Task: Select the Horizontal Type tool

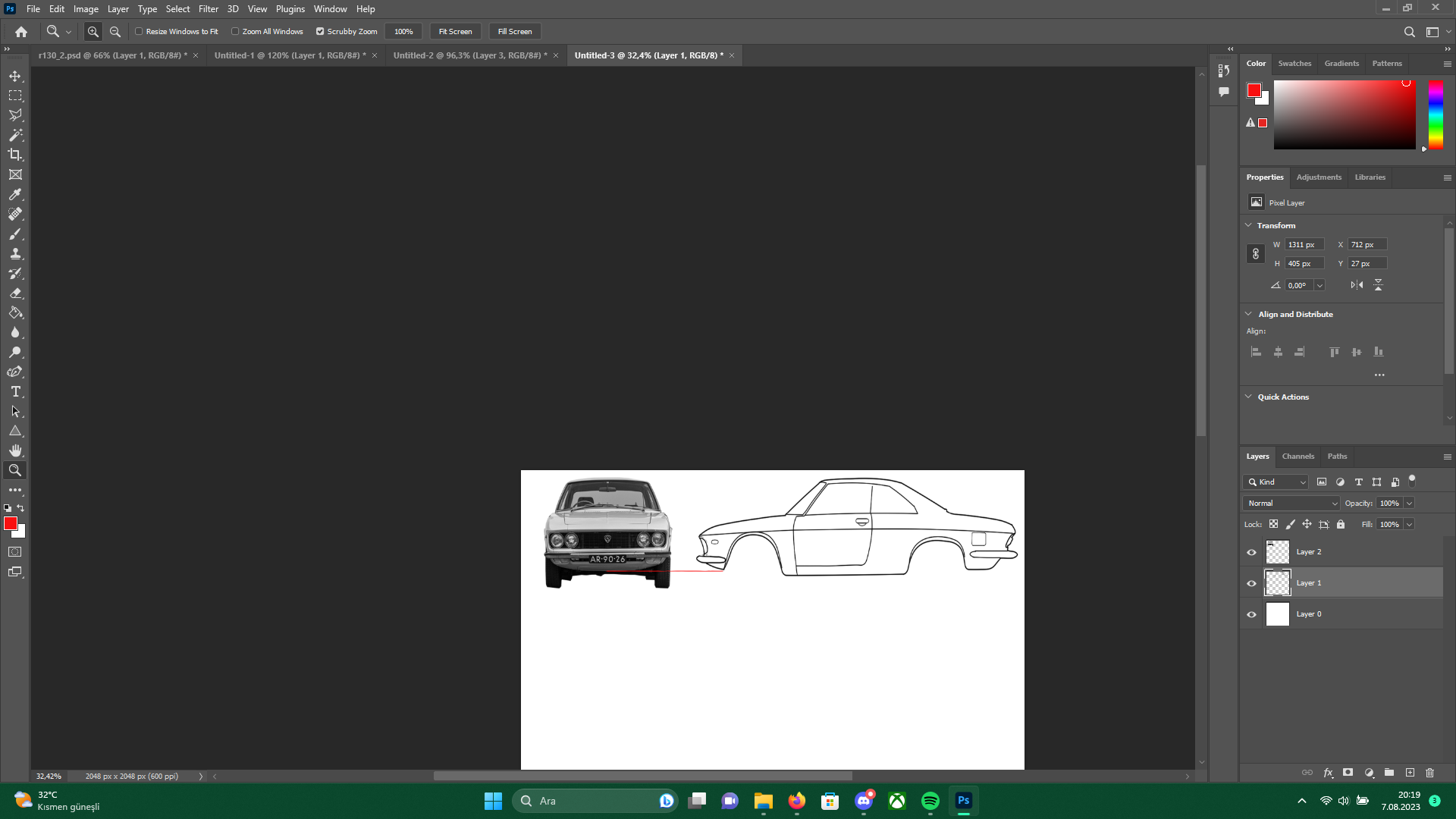Action: (15, 391)
